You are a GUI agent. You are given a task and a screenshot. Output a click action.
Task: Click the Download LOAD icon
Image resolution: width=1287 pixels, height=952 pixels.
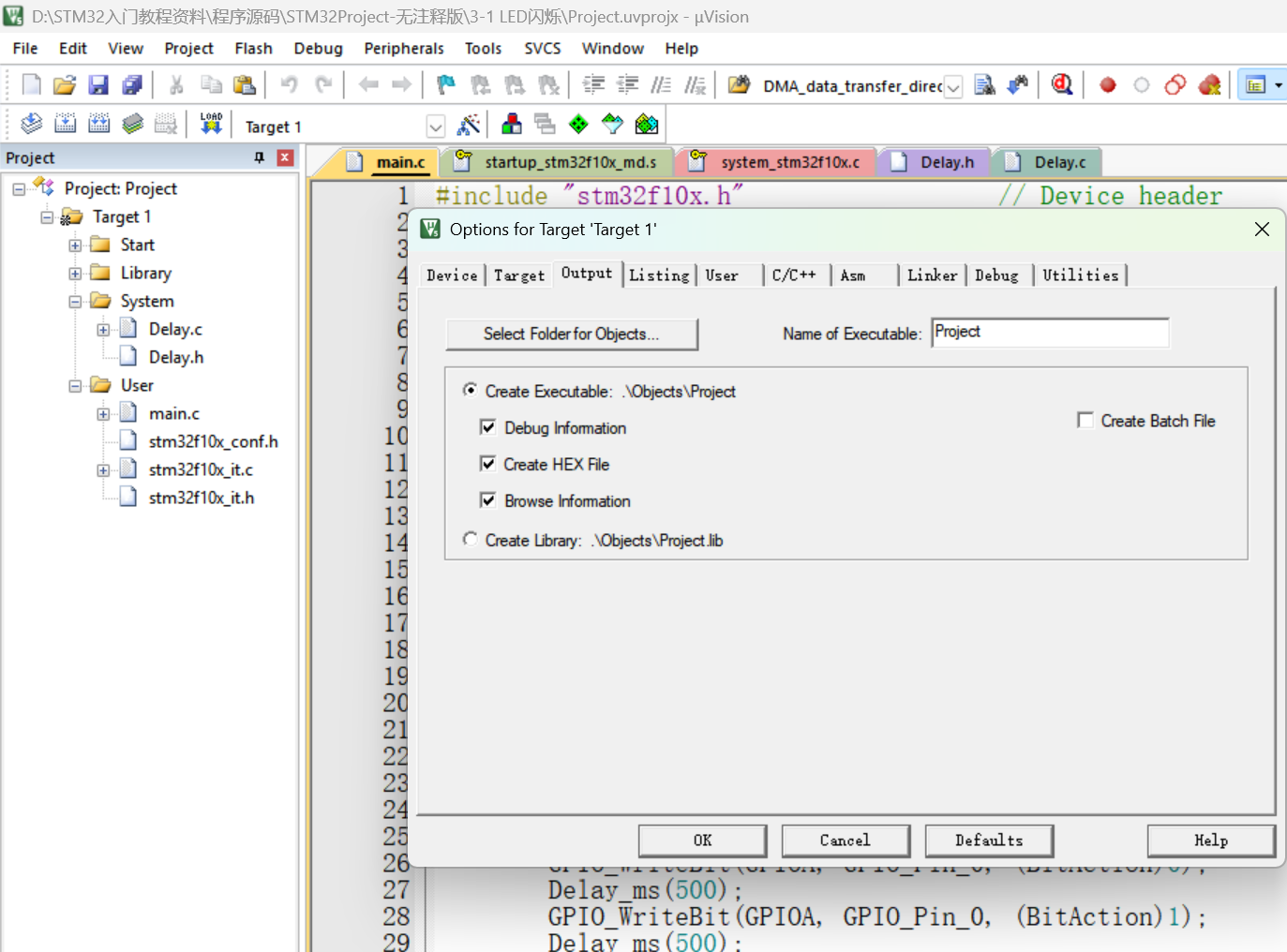pos(211,124)
